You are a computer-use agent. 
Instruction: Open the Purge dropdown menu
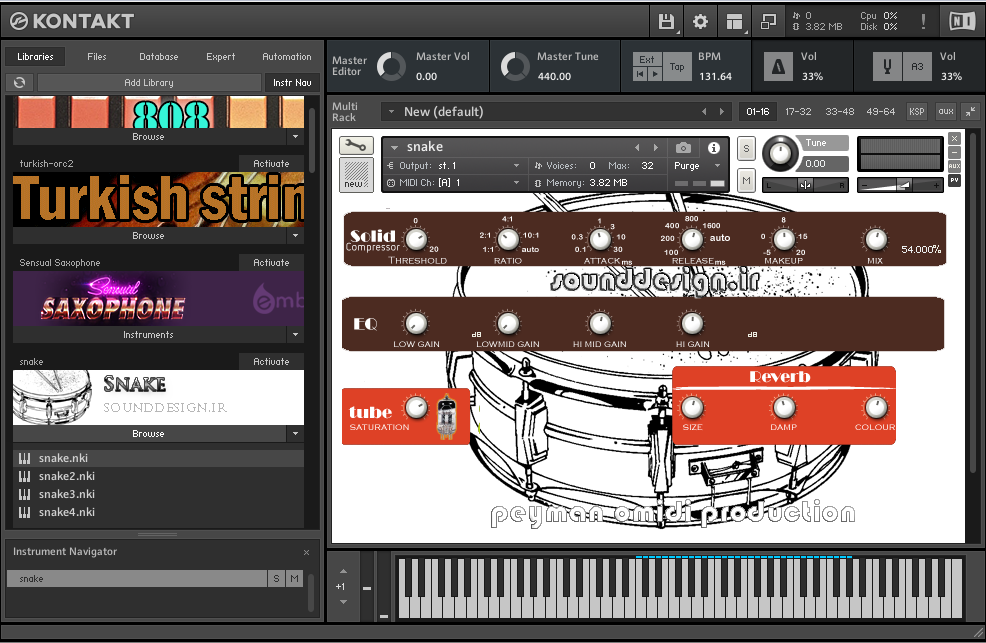(717, 166)
